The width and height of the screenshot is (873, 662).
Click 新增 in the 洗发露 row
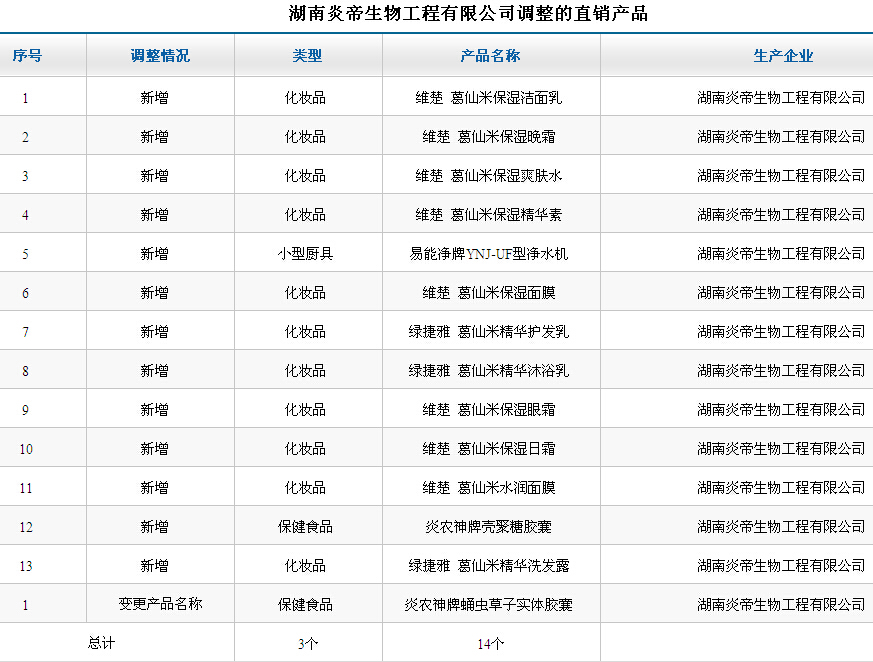pyautogui.click(x=154, y=566)
